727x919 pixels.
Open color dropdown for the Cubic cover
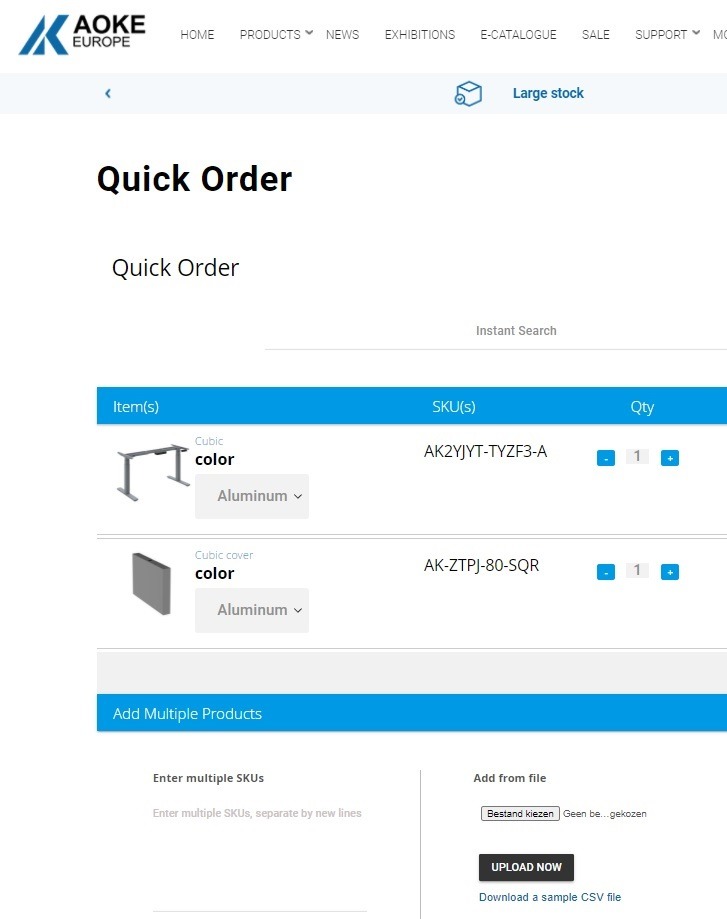click(x=252, y=610)
